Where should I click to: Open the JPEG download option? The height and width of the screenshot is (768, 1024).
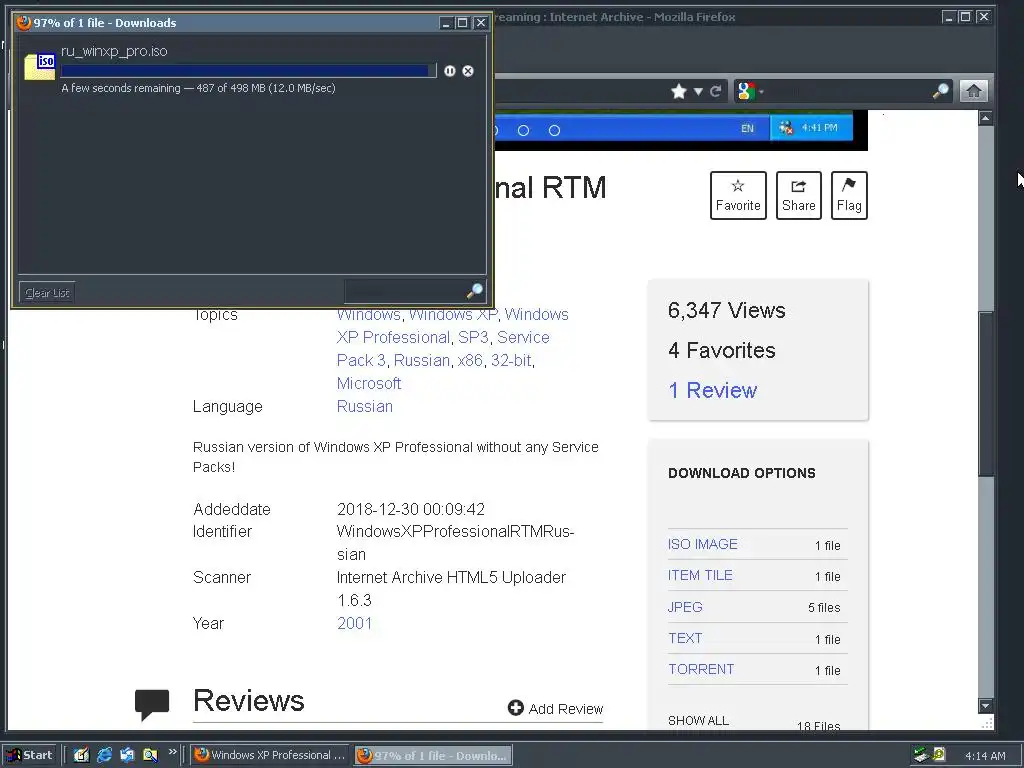pos(685,607)
